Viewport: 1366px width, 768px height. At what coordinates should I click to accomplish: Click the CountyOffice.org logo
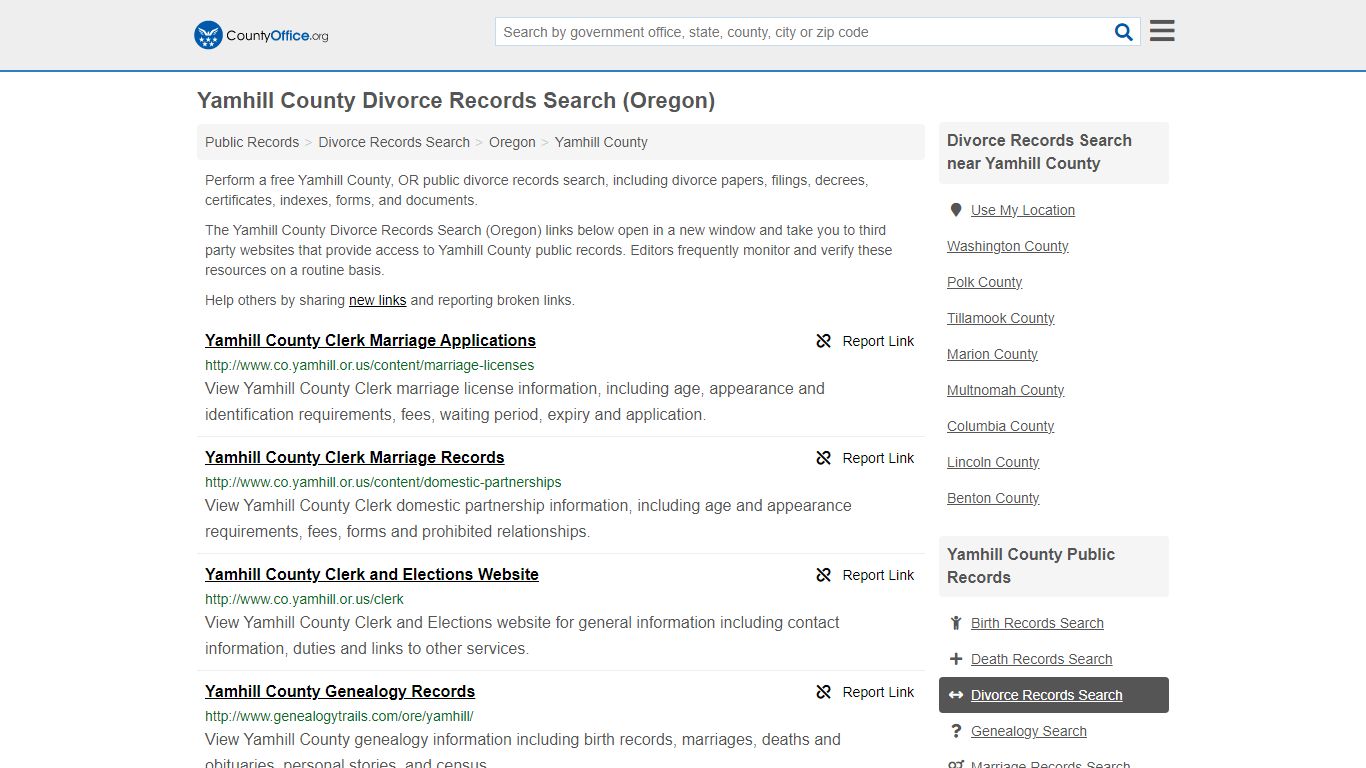click(x=261, y=35)
